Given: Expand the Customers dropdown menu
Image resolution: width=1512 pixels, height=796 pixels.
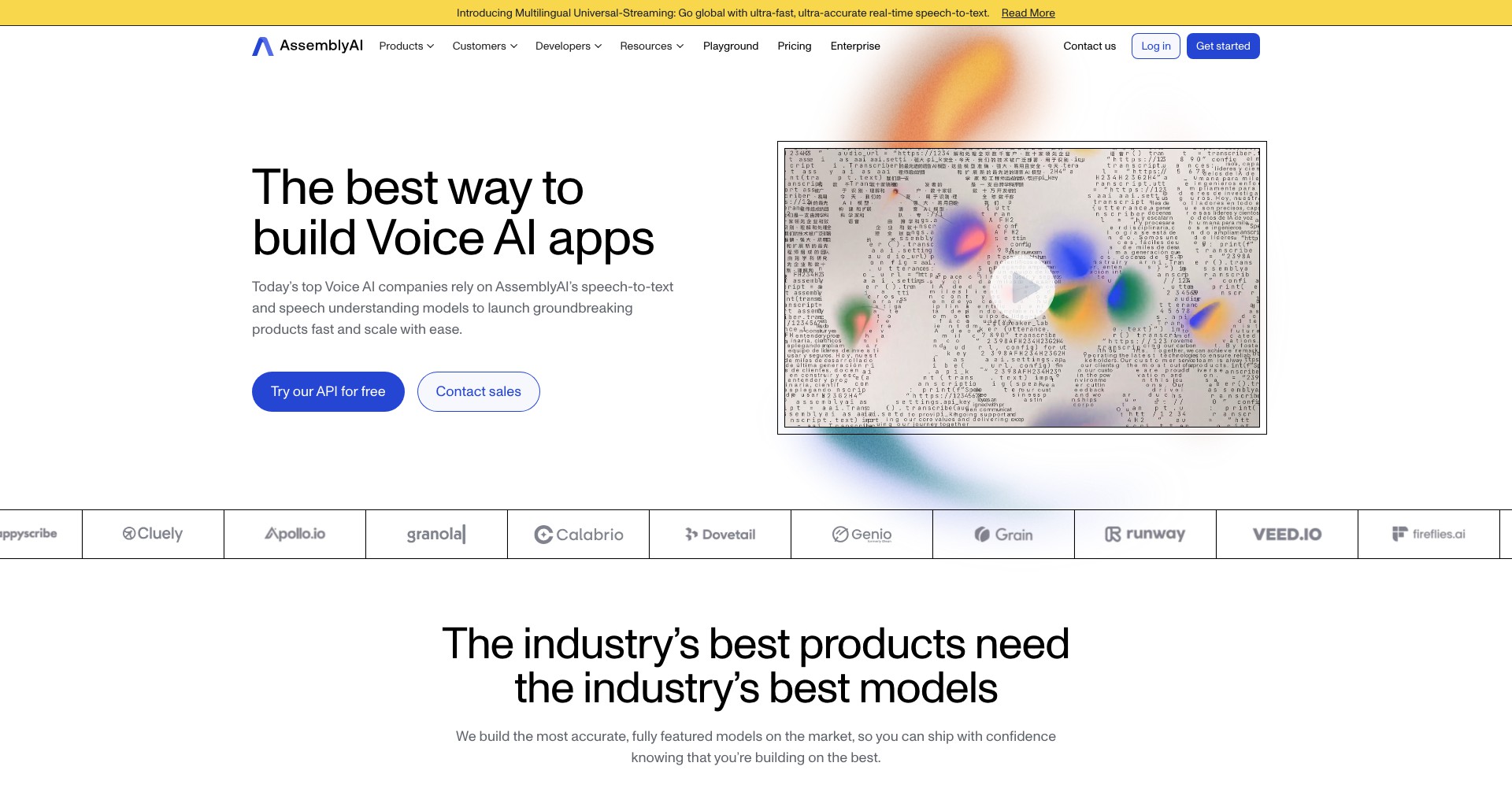Looking at the screenshot, I should [x=485, y=46].
